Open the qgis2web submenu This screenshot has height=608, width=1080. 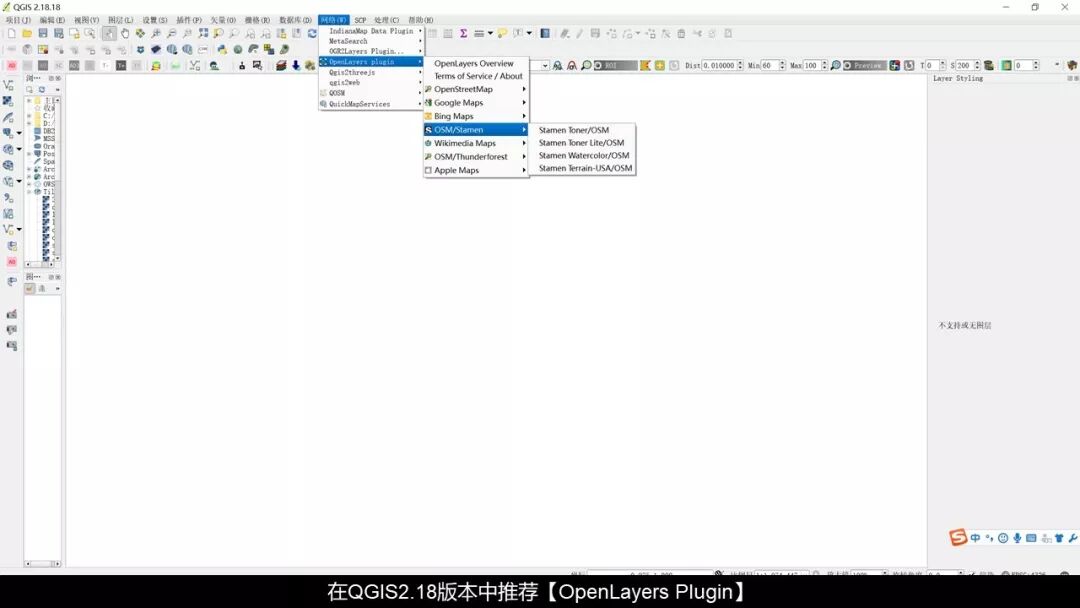tap(371, 83)
